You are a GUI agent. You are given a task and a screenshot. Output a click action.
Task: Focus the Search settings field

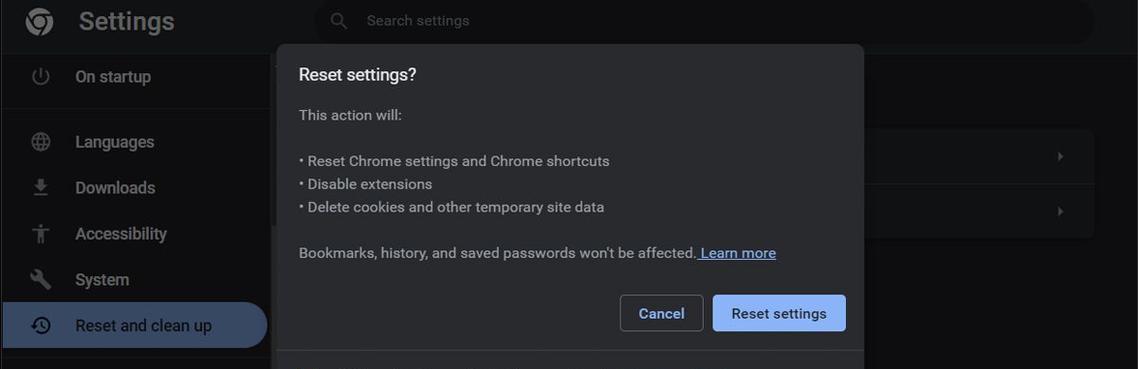704,21
